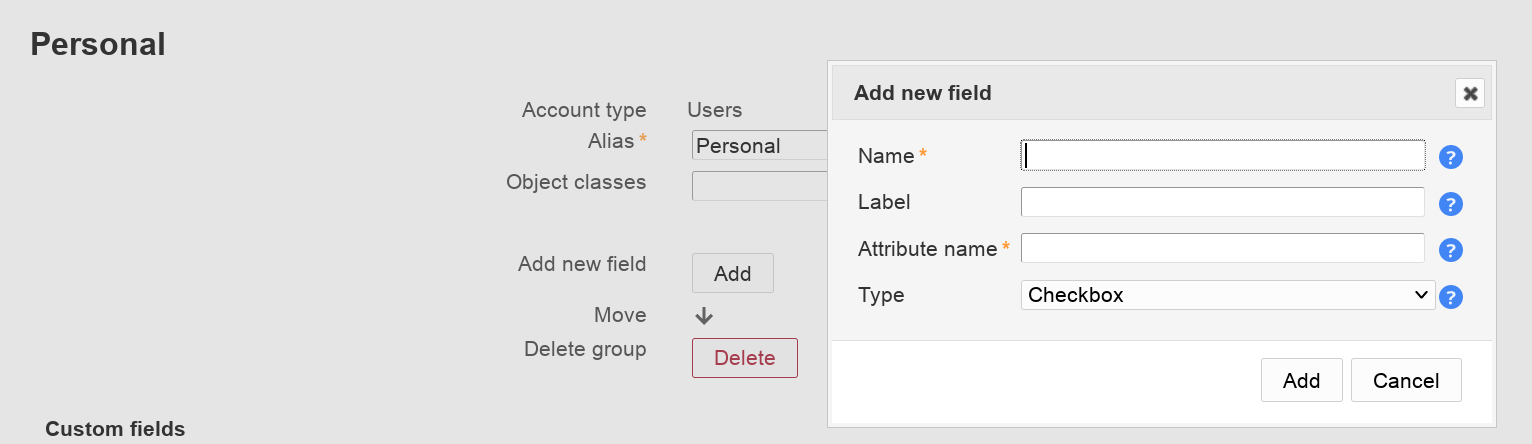Cancel the Add new field dialog
The width and height of the screenshot is (1532, 444).
tap(1405, 380)
